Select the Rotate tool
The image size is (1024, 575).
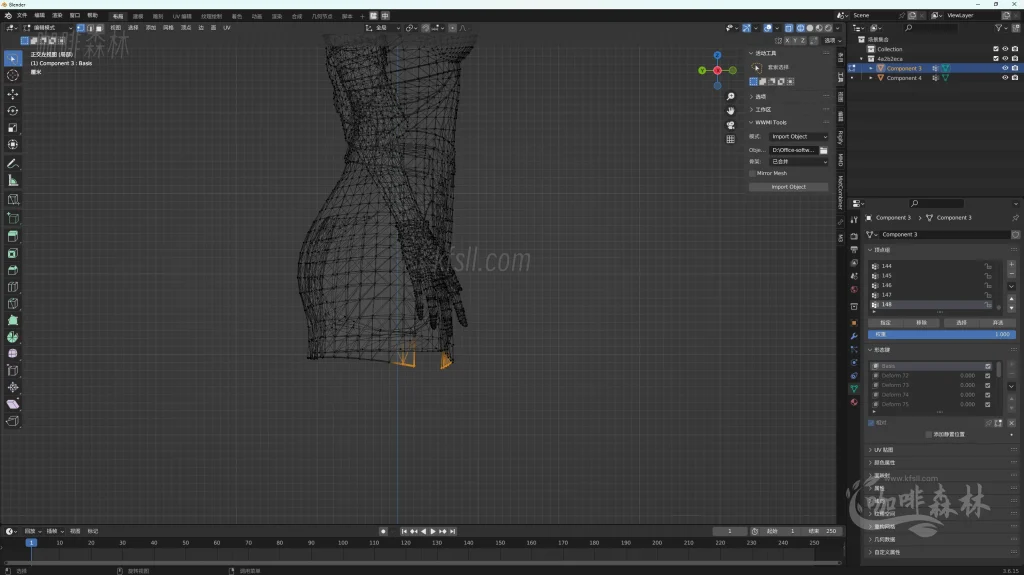12,111
